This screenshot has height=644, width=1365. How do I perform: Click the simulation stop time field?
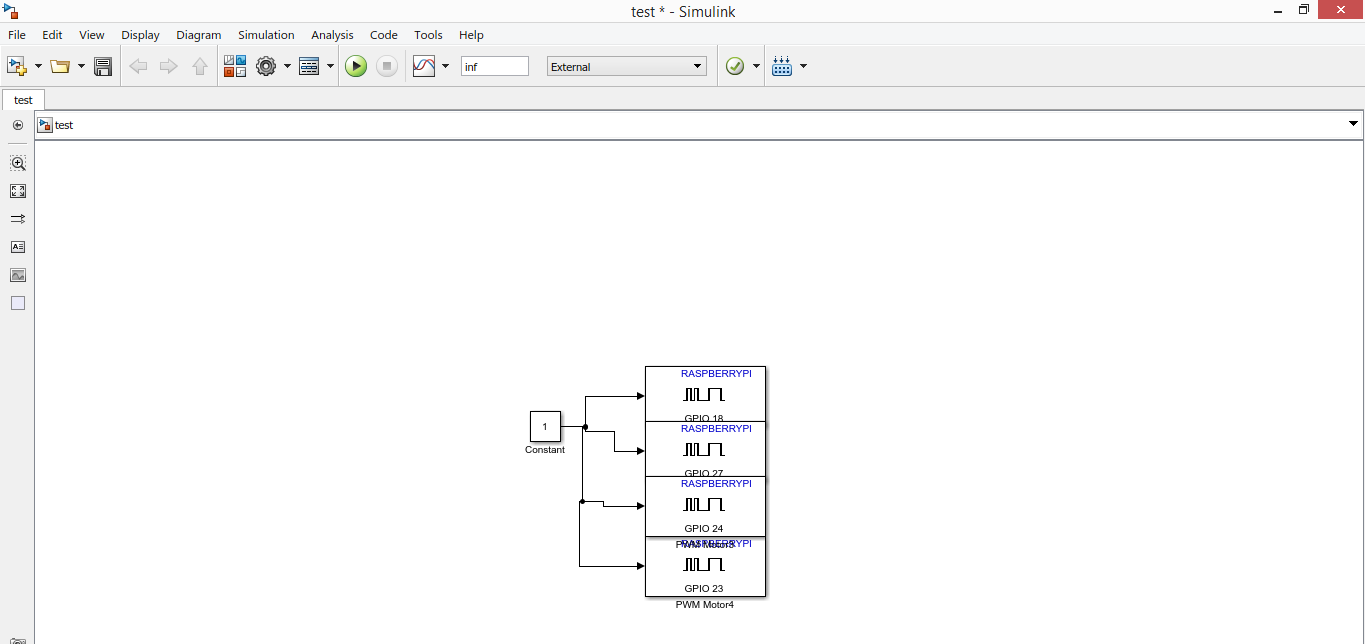494,67
